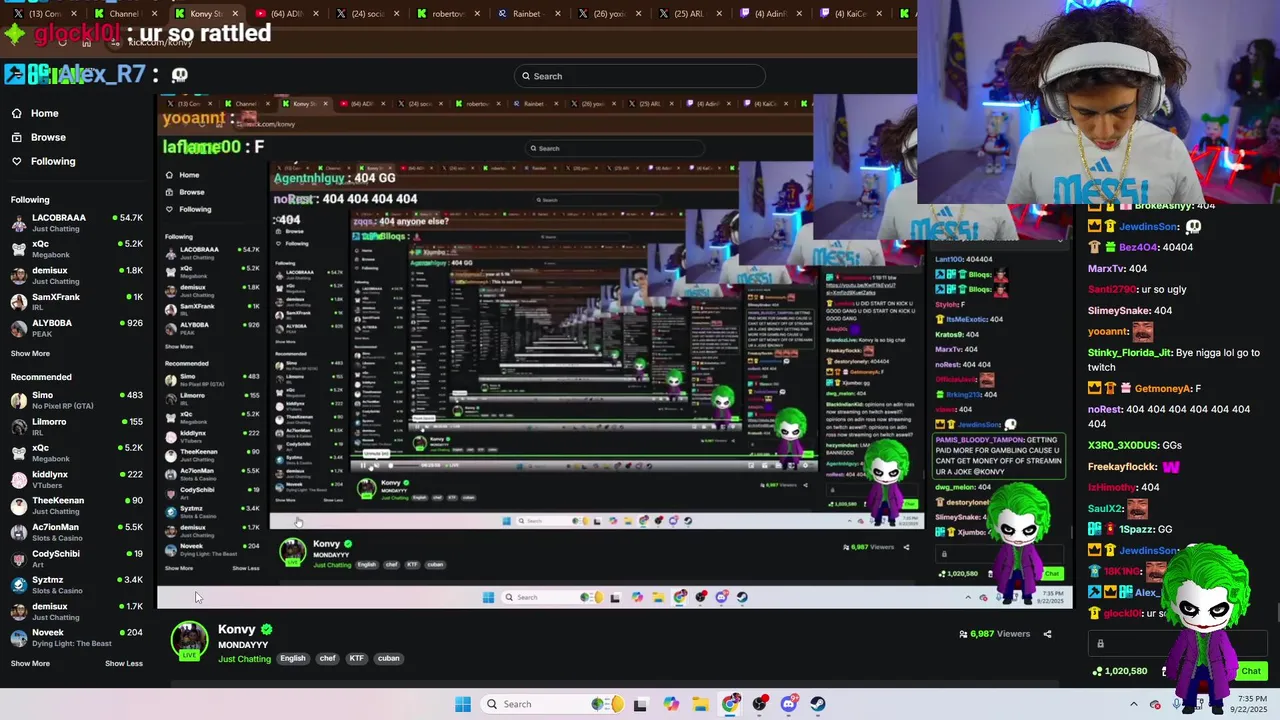Open Task View on the taskbar

tap(640, 704)
